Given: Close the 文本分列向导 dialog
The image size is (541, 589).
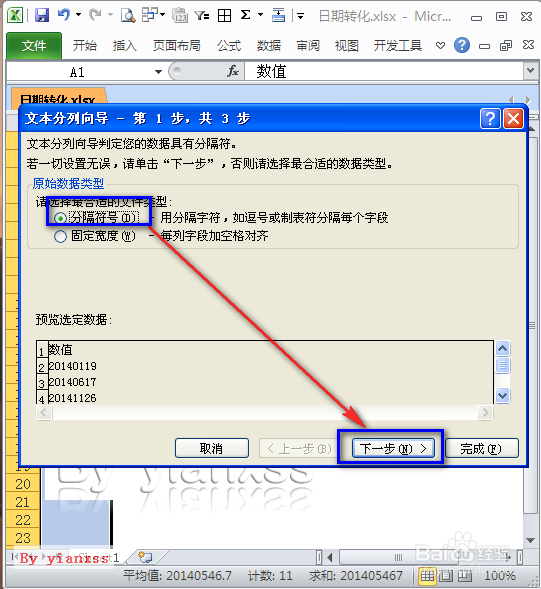Looking at the screenshot, I should [513, 119].
